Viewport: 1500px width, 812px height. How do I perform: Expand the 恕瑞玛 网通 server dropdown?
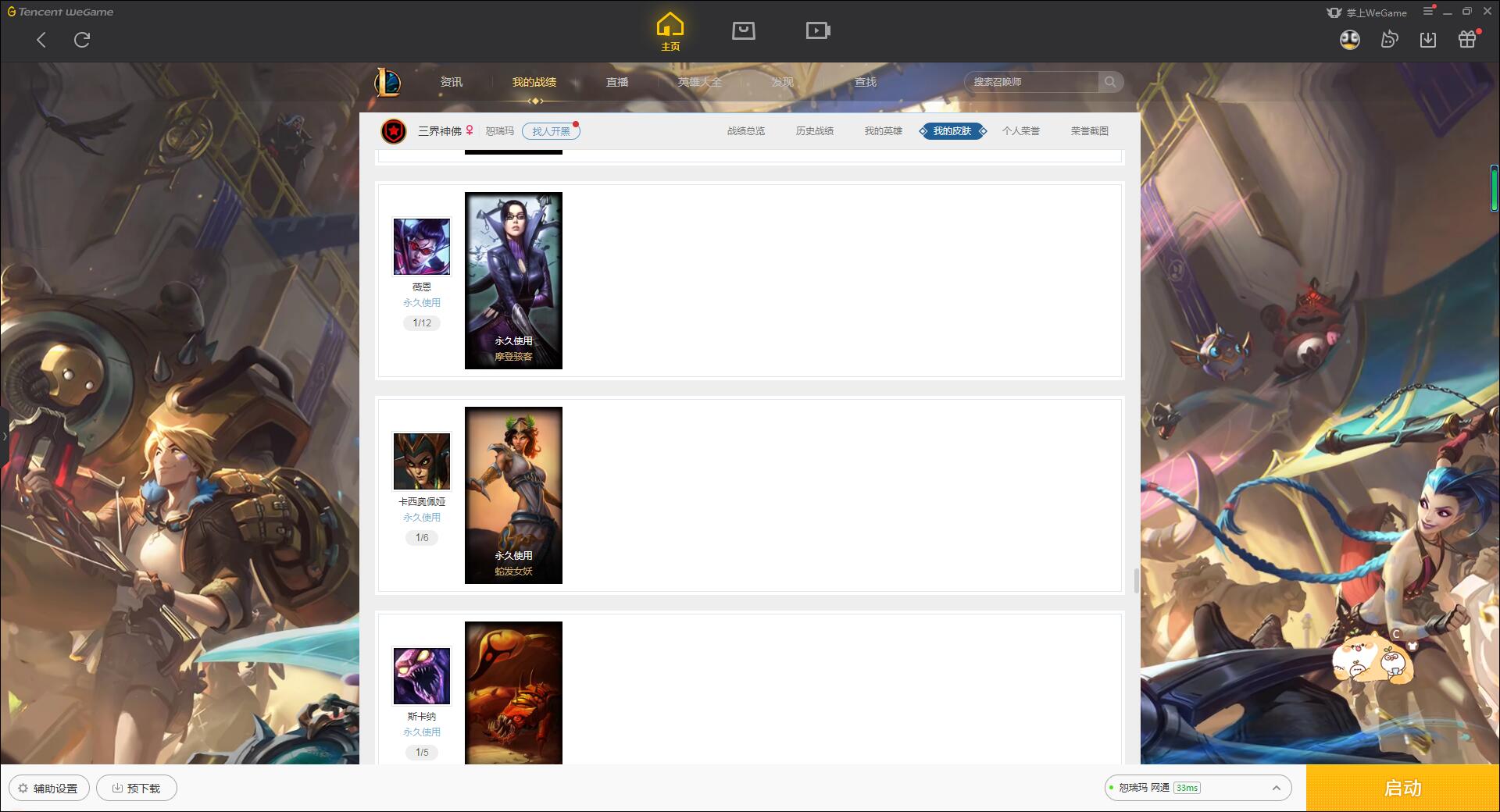[x=1198, y=788]
